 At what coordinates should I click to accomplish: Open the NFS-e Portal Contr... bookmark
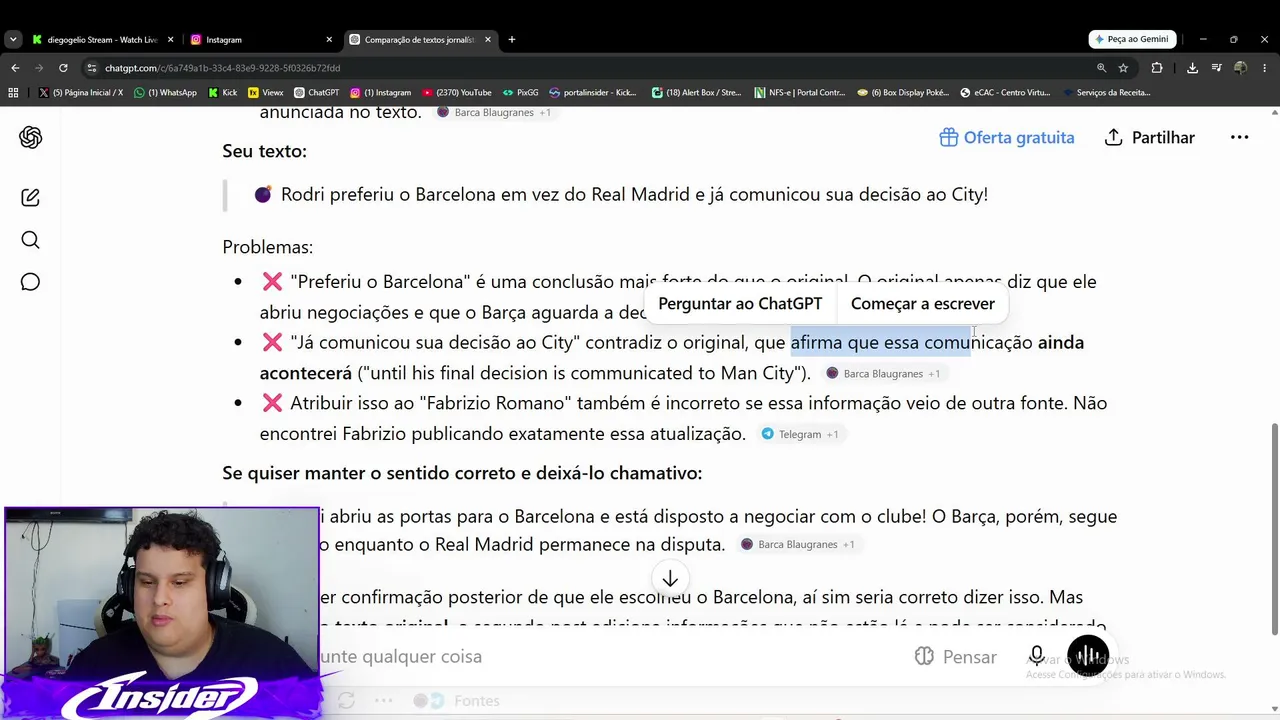800,93
